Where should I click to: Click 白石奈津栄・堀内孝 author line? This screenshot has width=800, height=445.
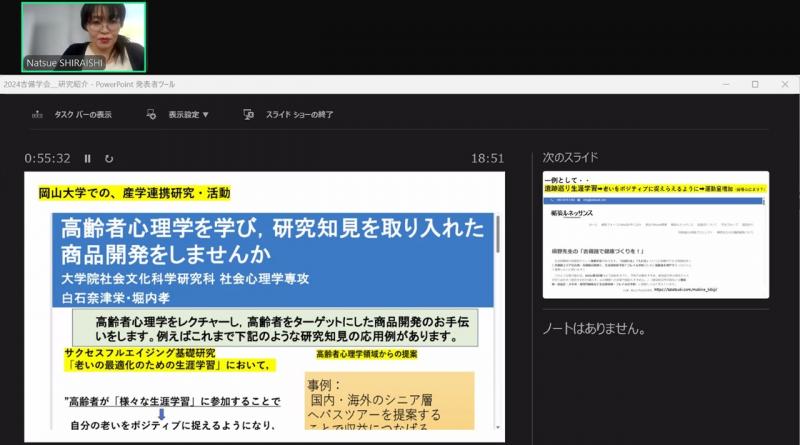click(x=116, y=298)
